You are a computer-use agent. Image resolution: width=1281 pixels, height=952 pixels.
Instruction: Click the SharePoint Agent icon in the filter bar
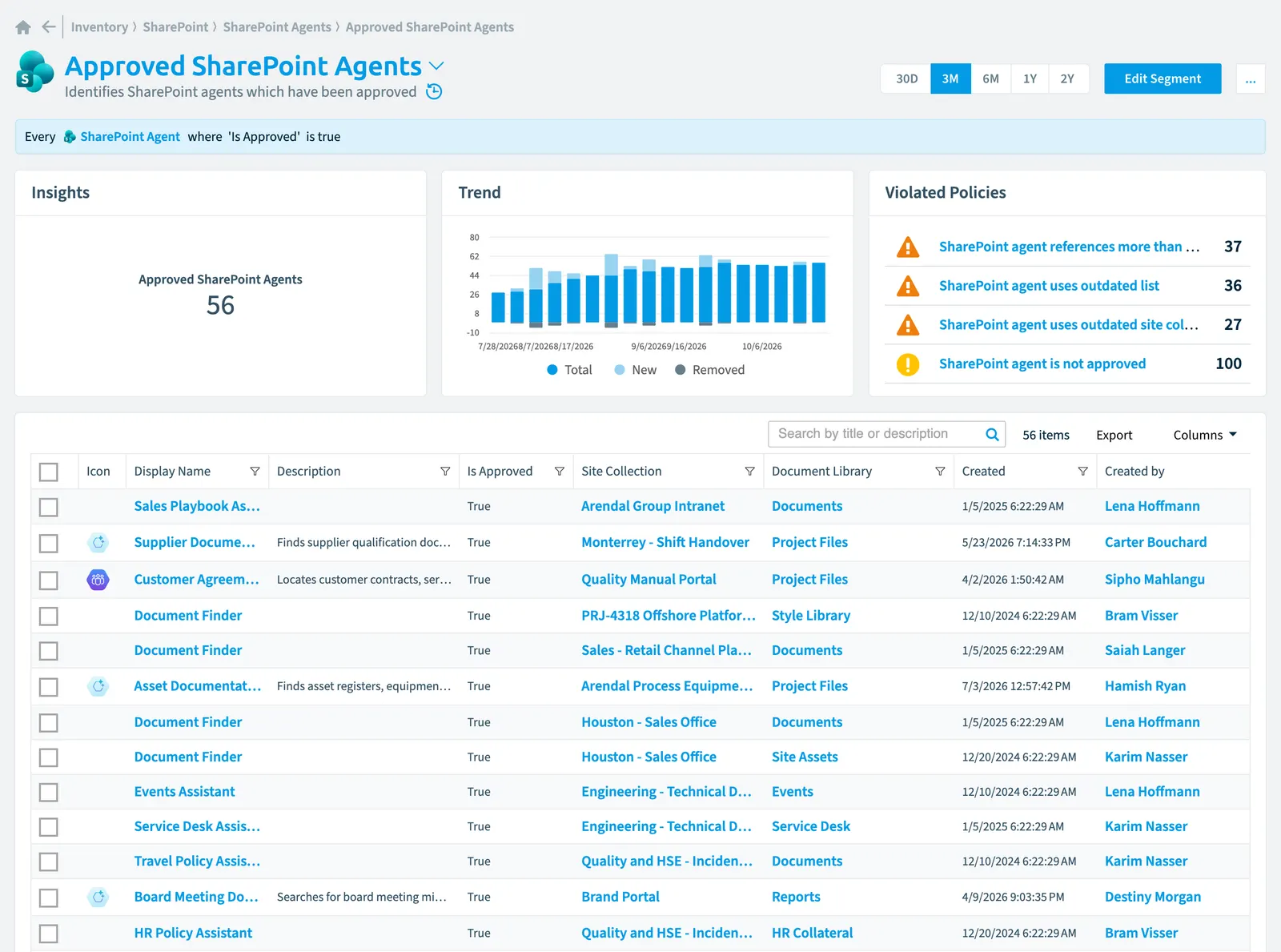coord(70,137)
